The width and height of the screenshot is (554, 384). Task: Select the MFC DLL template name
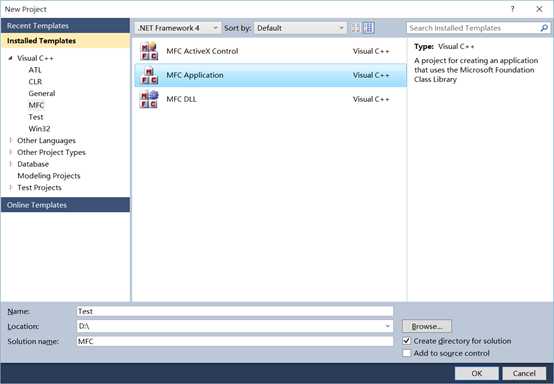181,99
